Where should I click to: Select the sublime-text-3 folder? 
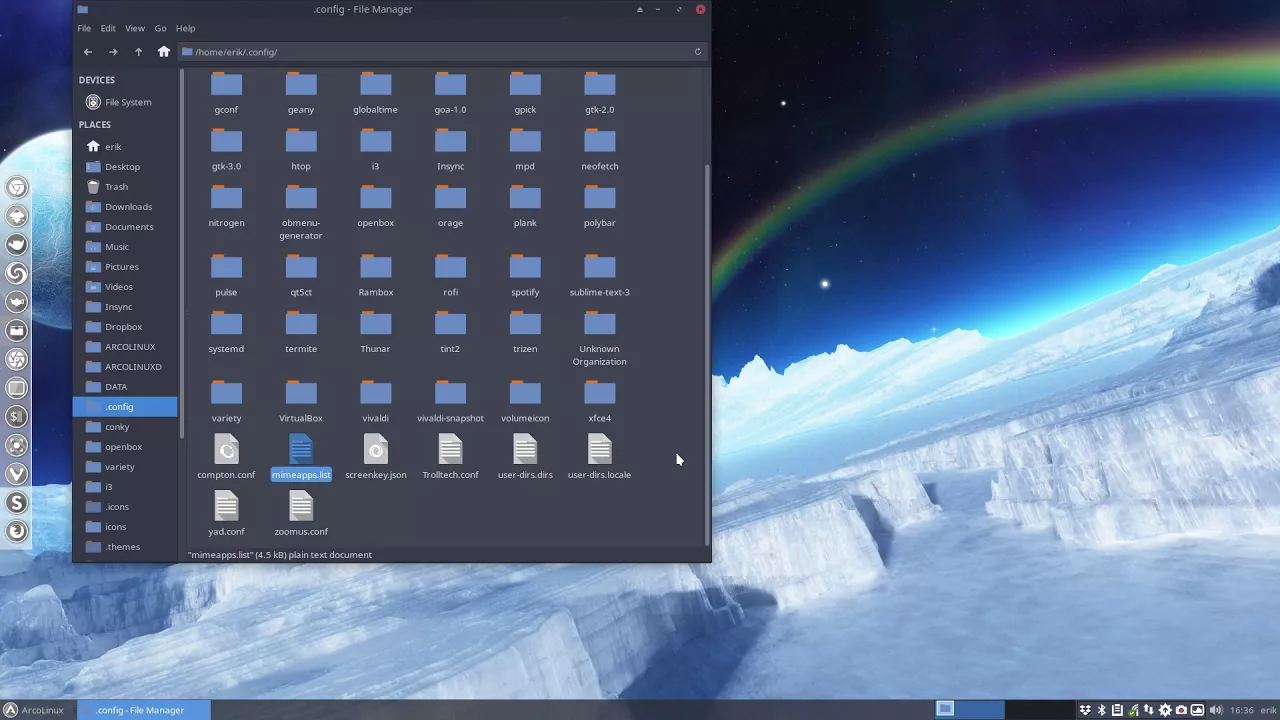pos(600,276)
